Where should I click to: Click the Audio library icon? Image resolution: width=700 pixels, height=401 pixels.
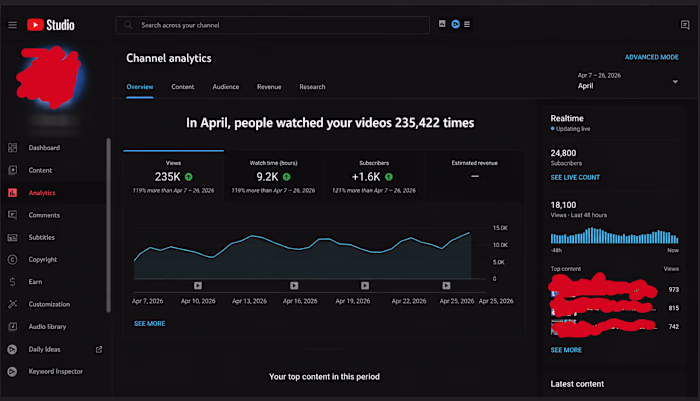(12, 326)
